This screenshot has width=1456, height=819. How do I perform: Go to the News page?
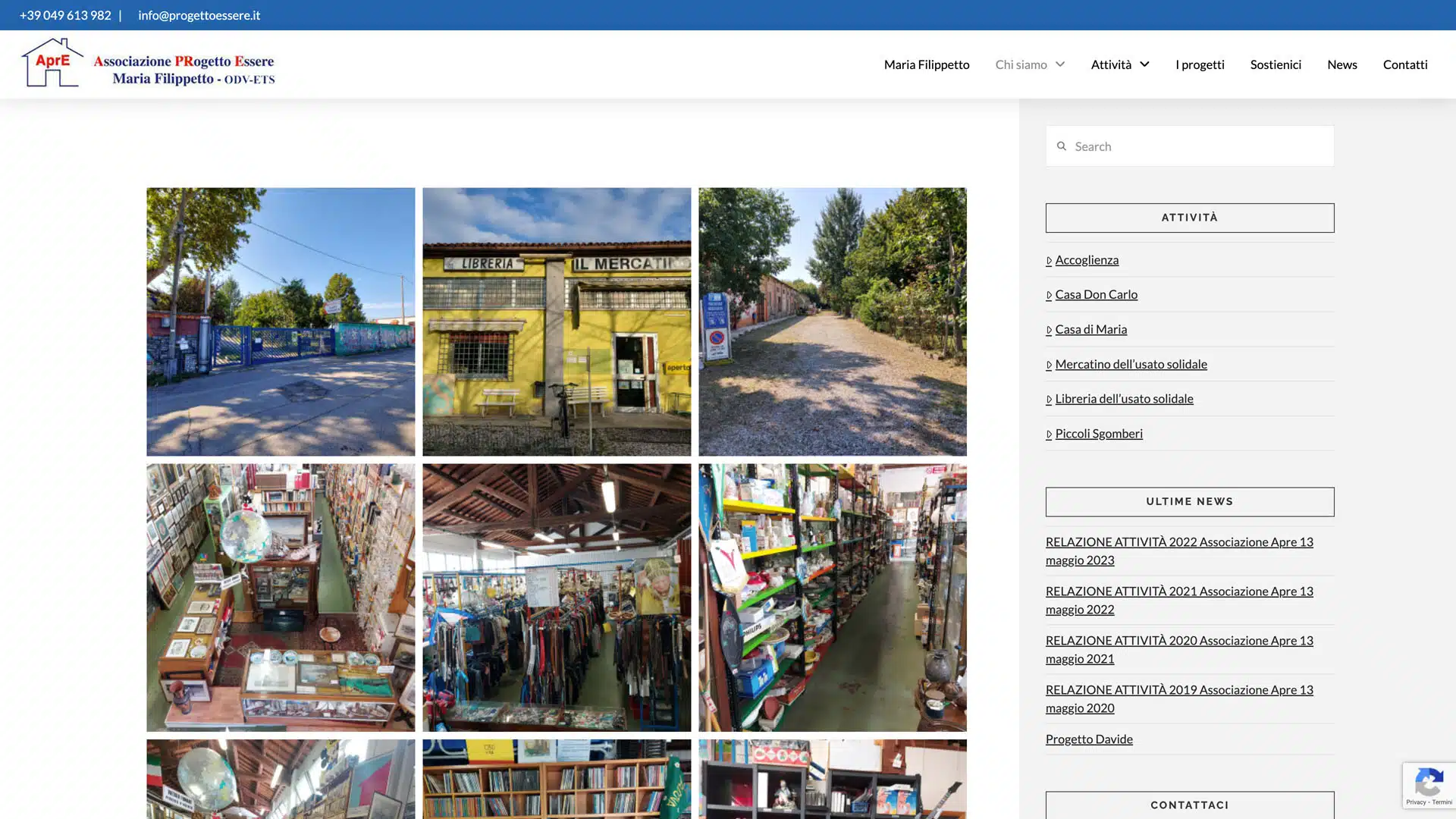pyautogui.click(x=1342, y=64)
